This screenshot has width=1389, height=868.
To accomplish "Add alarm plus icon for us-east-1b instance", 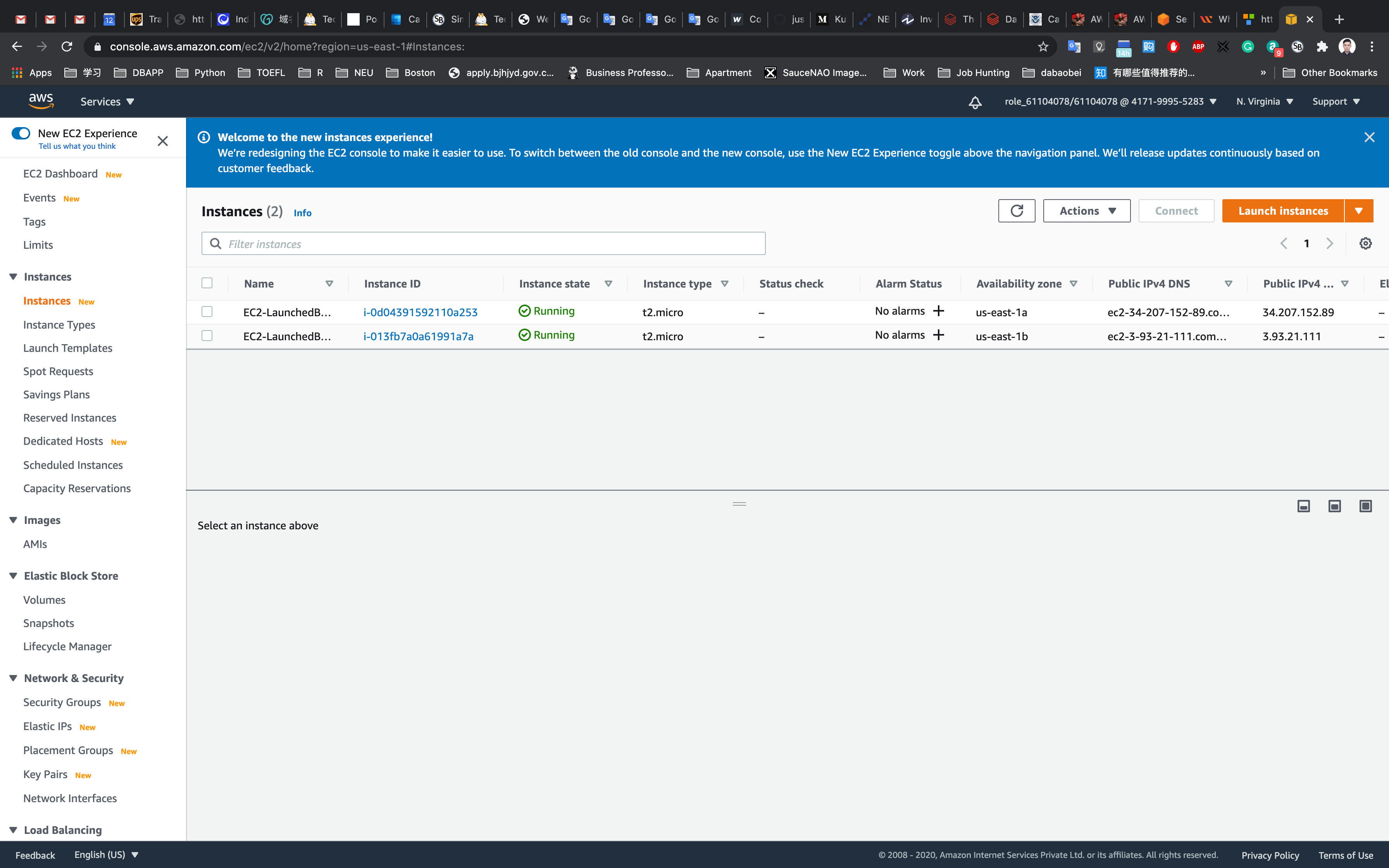I will (x=938, y=335).
